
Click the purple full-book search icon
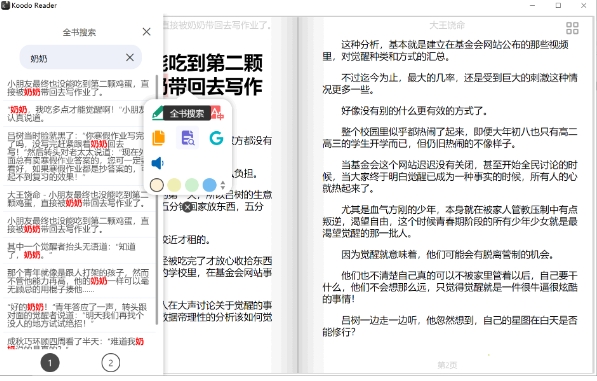pyautogui.click(x=188, y=138)
